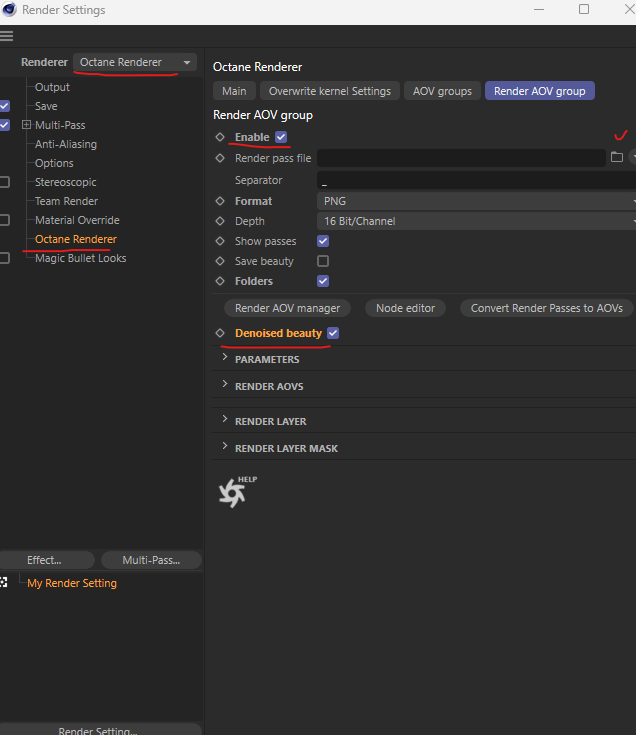The width and height of the screenshot is (636, 735).
Task: Toggle the Multi-Pass checkbox in left list
Action: (4, 125)
